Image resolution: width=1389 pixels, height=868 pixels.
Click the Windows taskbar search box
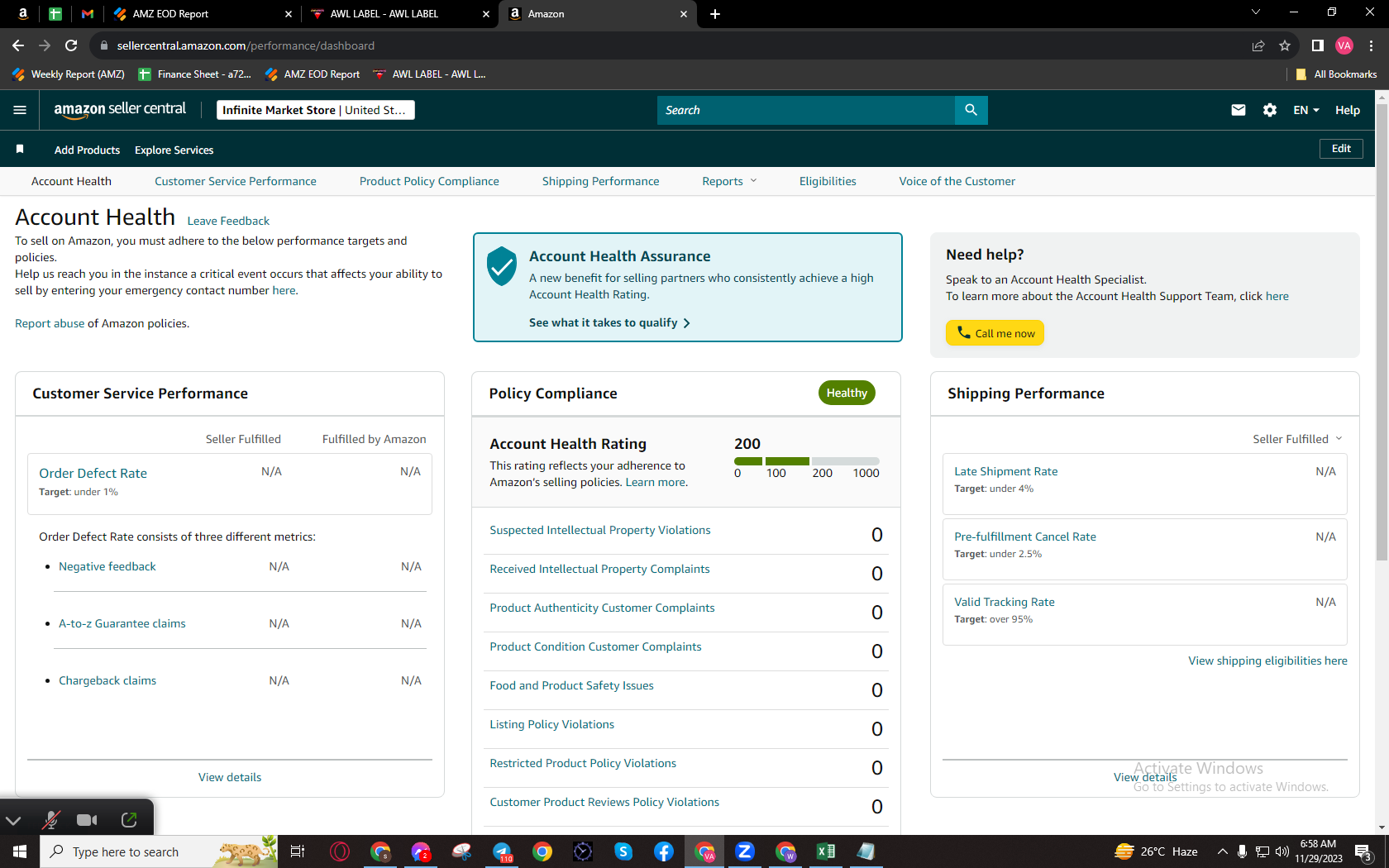[159, 851]
